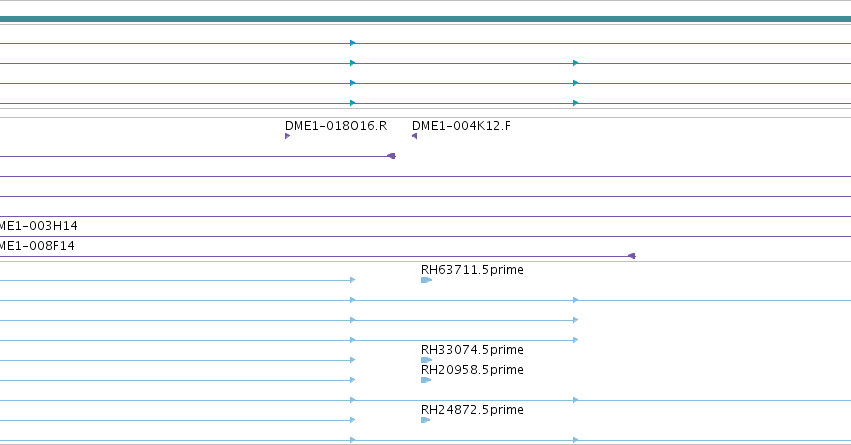Click the purple arrowhead ending the ME1-008F14 line

point(632,256)
